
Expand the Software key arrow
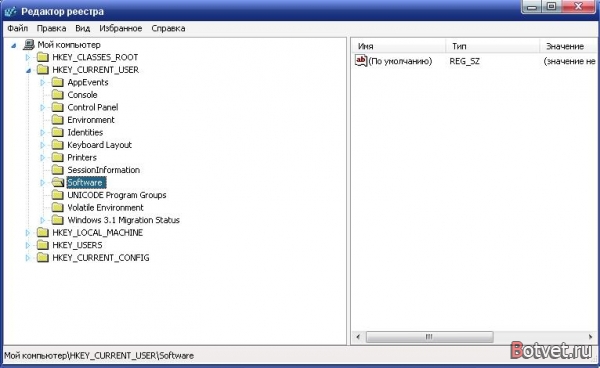click(x=42, y=183)
